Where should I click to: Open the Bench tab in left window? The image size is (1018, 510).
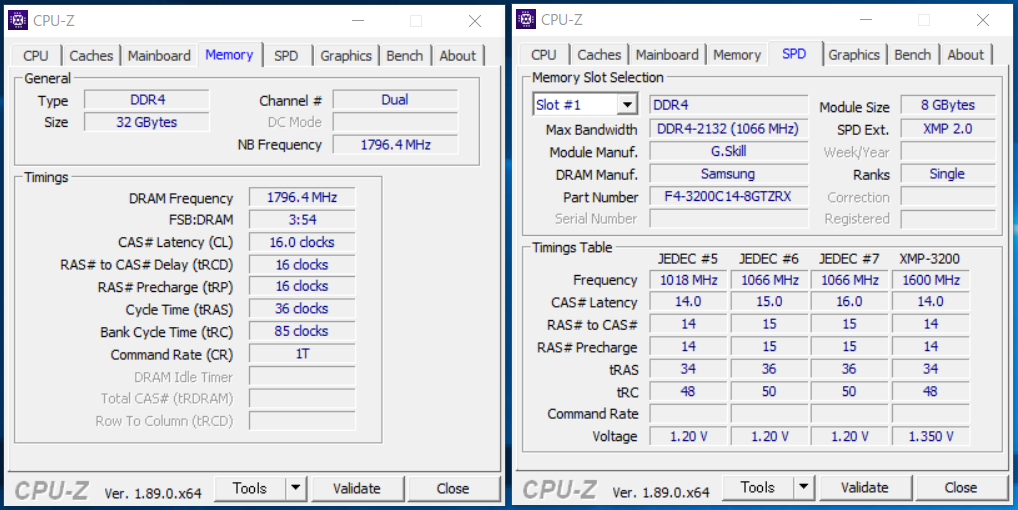(x=404, y=56)
